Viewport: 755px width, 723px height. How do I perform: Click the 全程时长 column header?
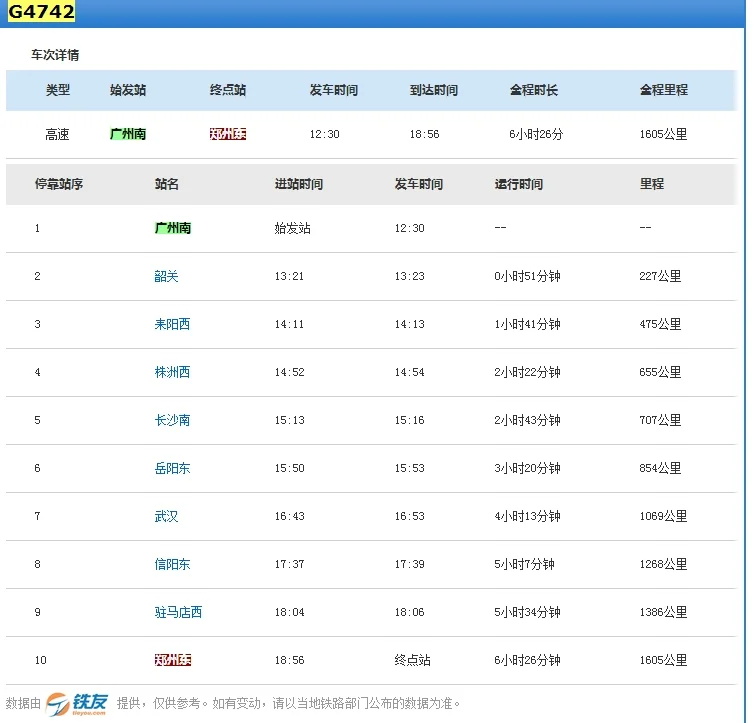(x=534, y=90)
